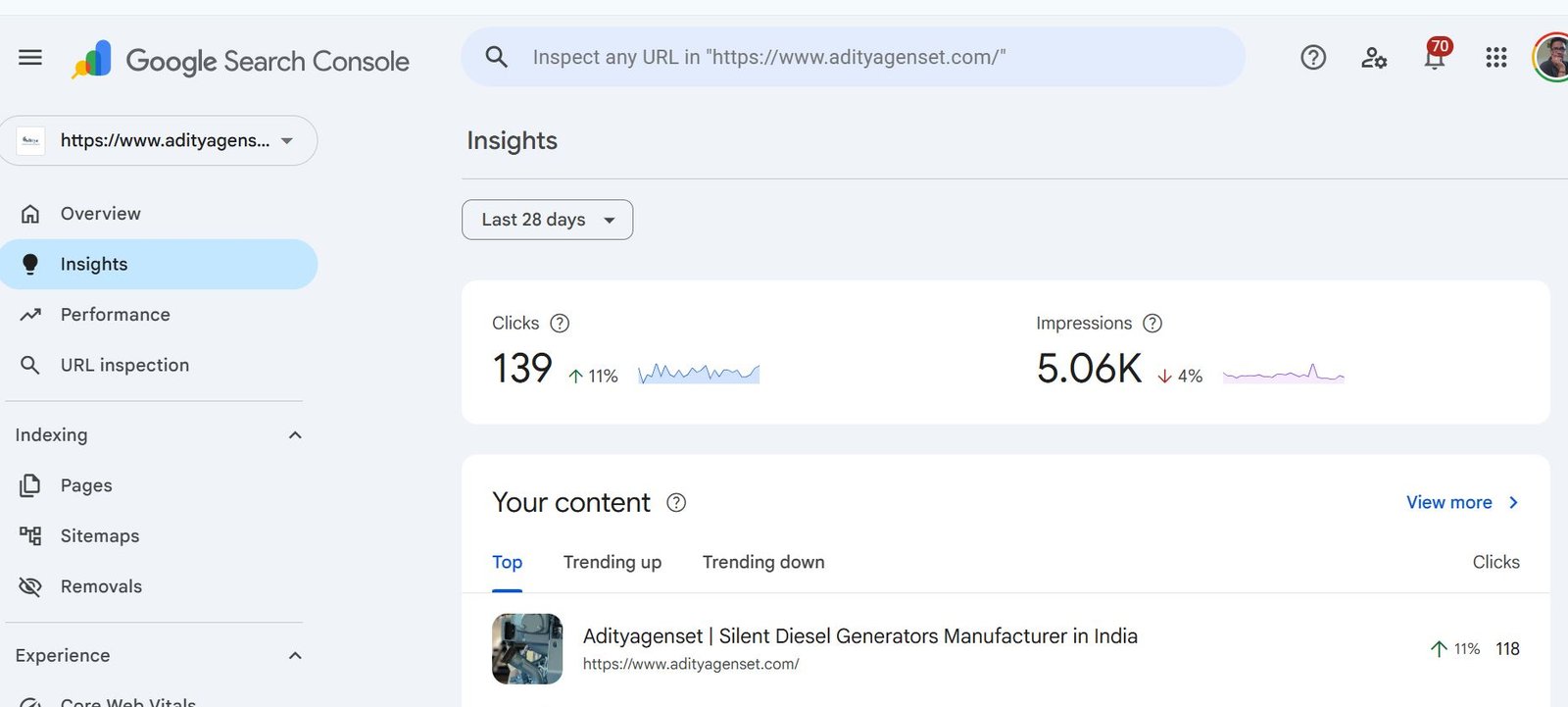
Task: Click the Insights lightbulb icon
Action: pos(30,264)
